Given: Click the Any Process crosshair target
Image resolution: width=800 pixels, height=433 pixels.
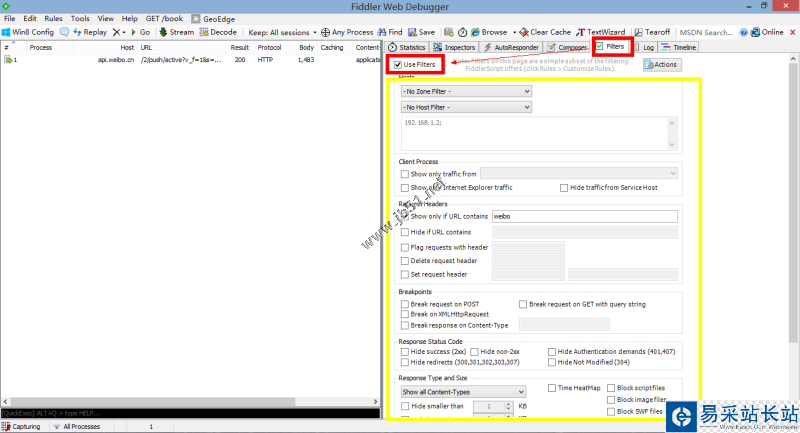Looking at the screenshot, I should pyautogui.click(x=325, y=32).
